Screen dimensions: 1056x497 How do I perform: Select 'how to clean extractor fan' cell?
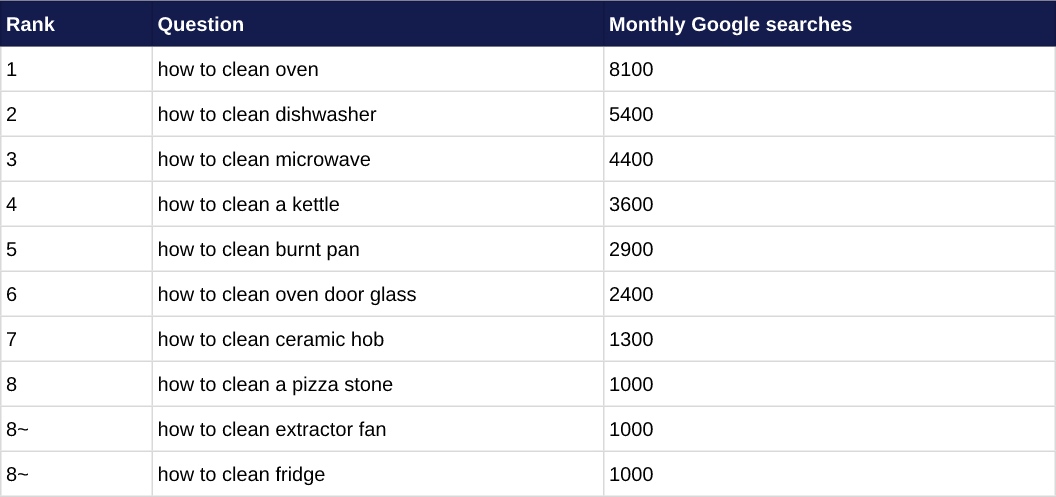tap(378, 430)
